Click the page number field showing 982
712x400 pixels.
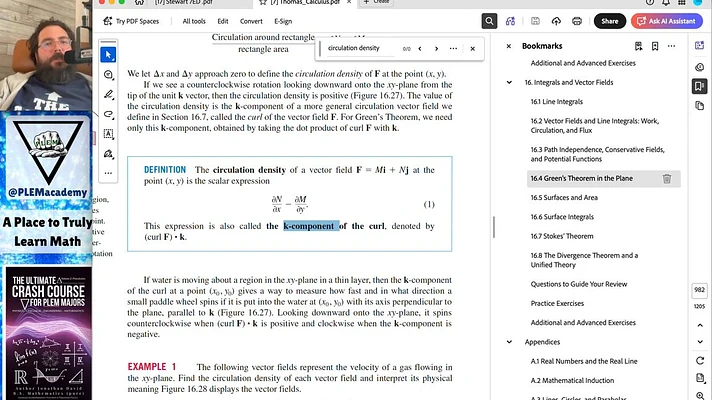coord(699,290)
